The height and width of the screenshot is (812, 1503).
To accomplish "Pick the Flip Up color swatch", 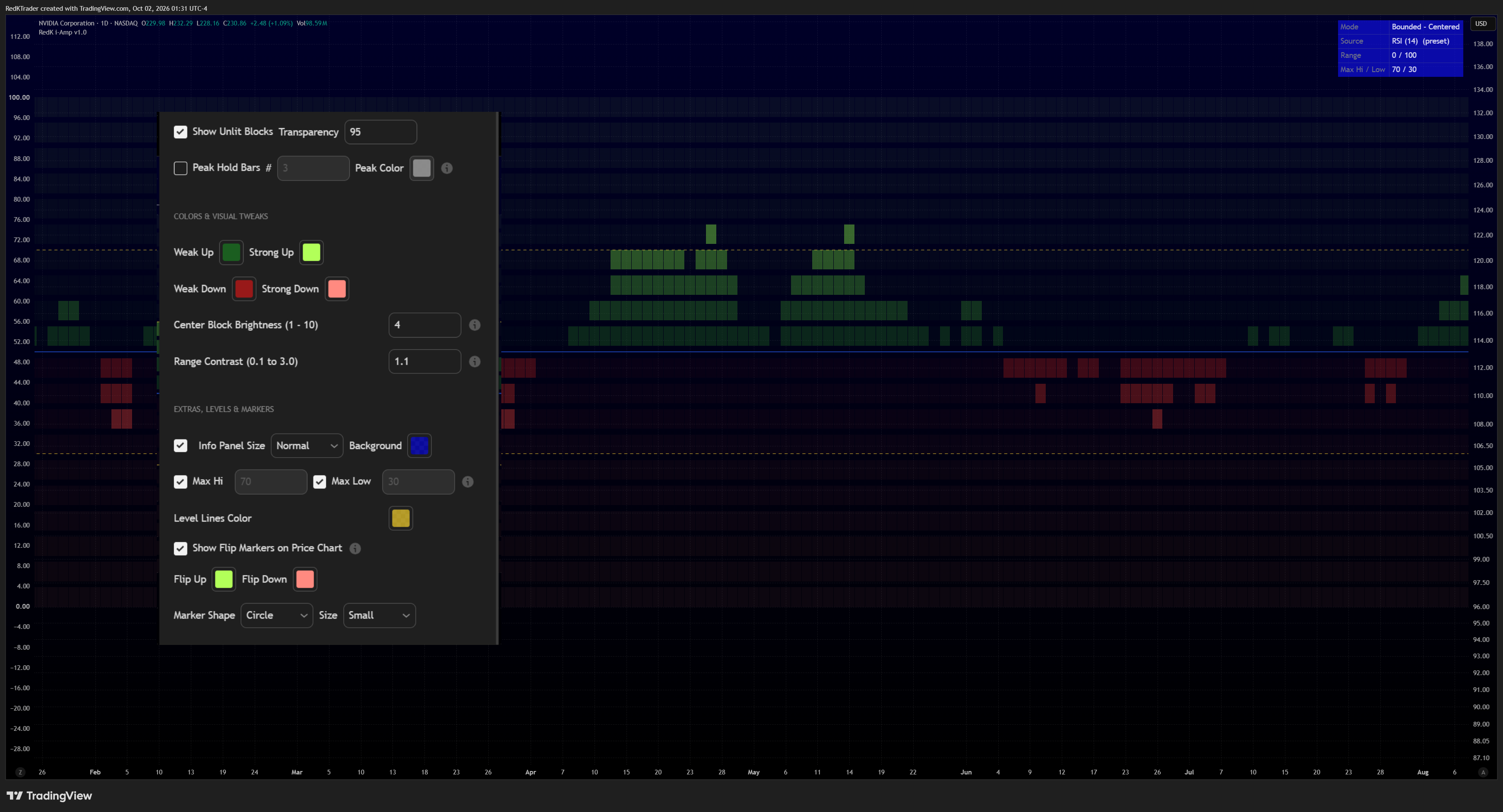I will click(224, 579).
